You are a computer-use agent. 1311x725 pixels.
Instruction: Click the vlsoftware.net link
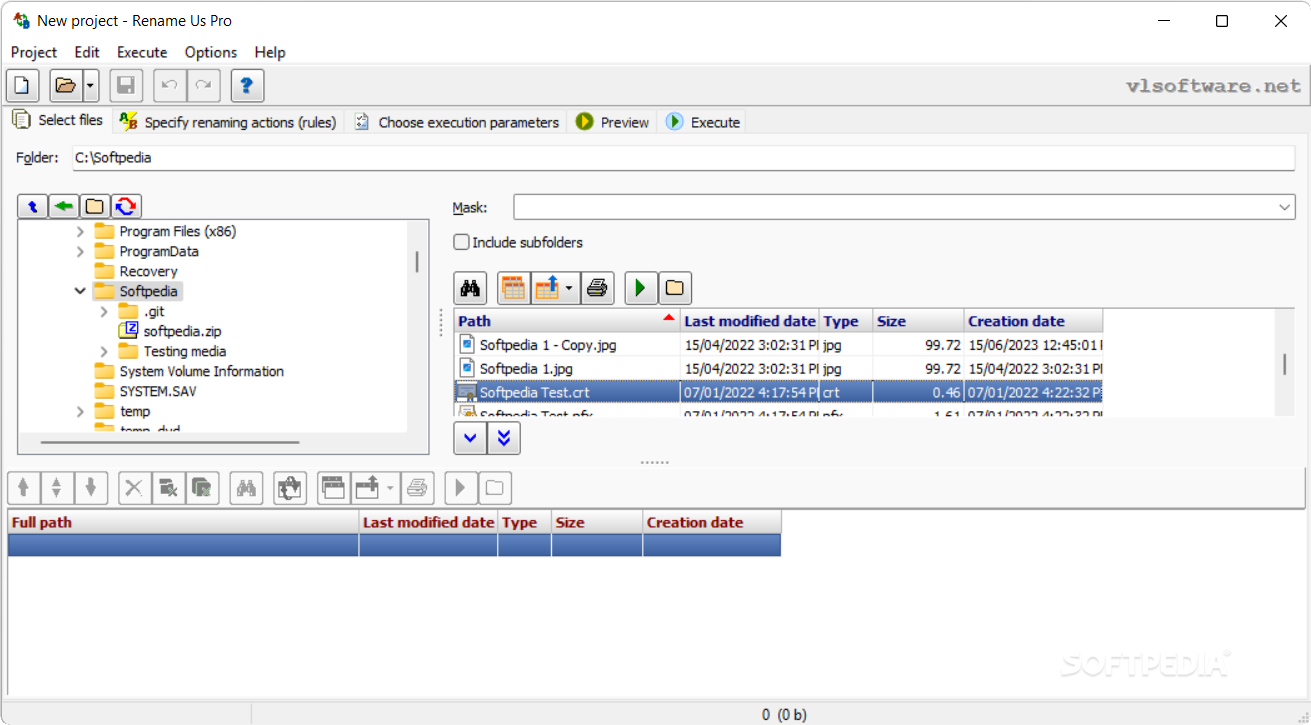pos(1214,86)
